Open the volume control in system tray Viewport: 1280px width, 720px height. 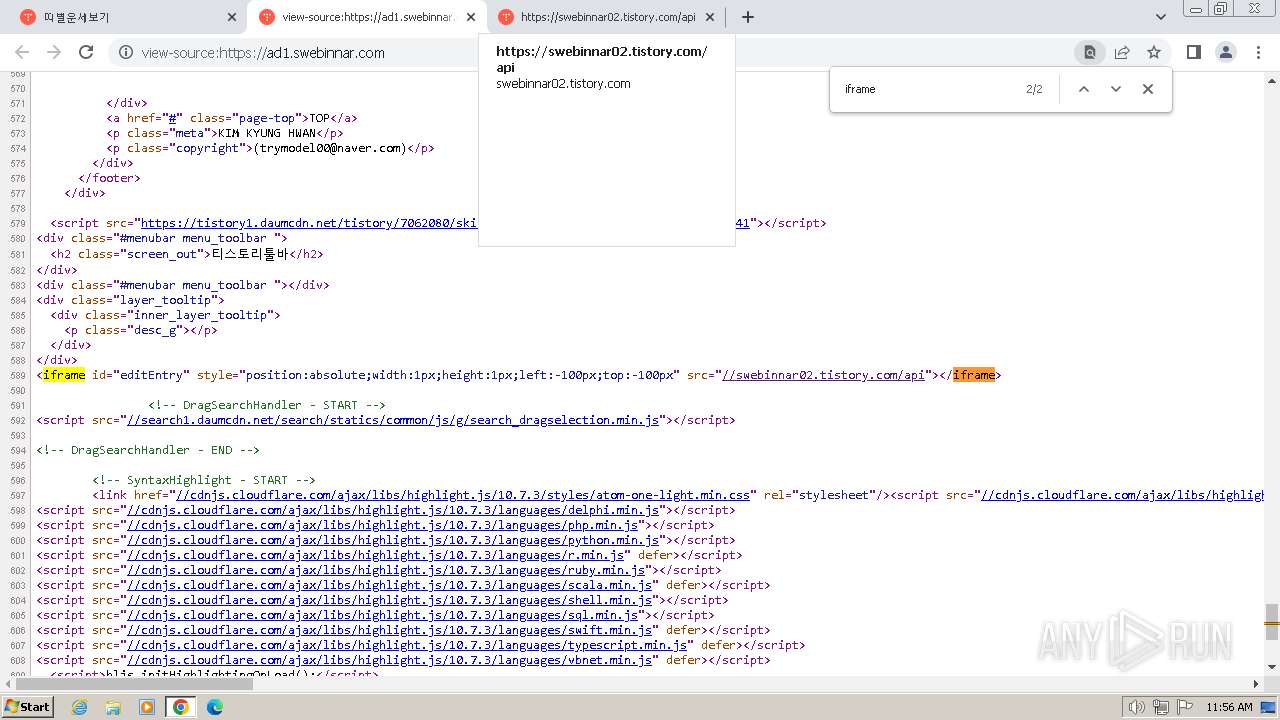(1136, 707)
